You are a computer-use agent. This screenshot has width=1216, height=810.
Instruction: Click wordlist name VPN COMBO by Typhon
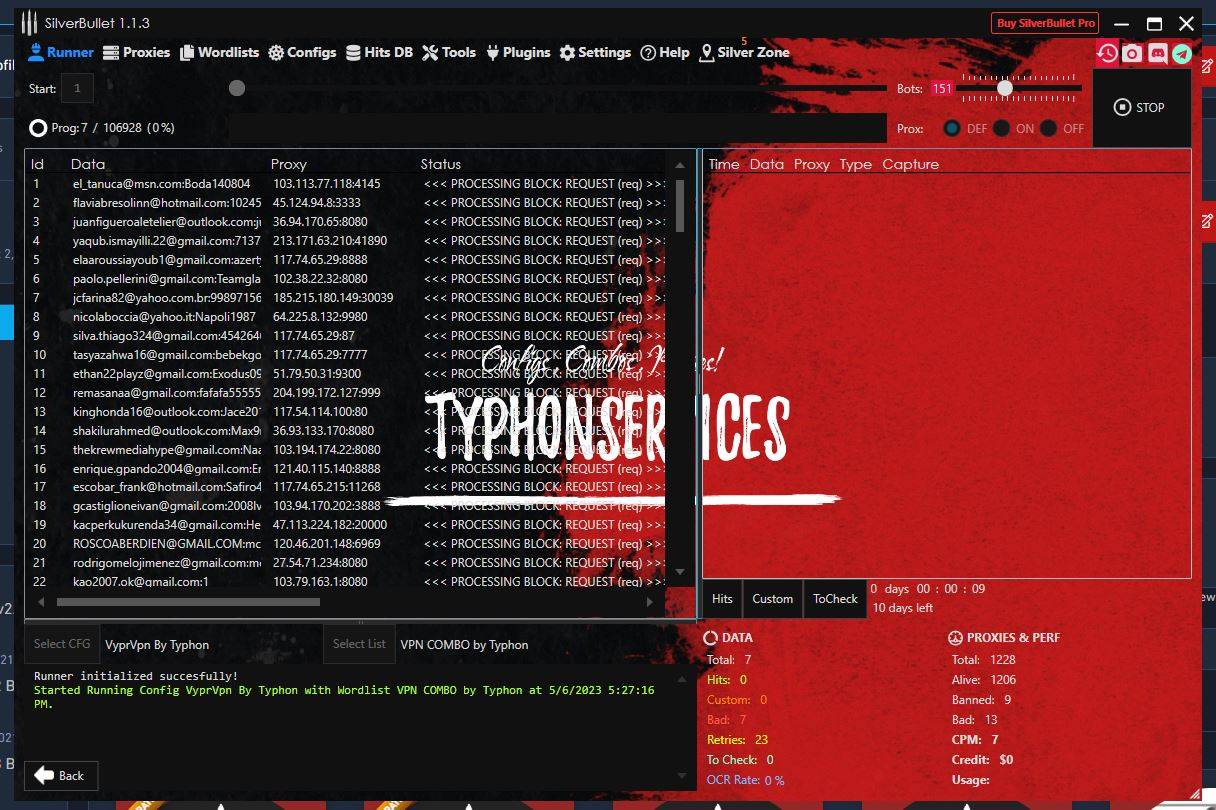point(464,645)
